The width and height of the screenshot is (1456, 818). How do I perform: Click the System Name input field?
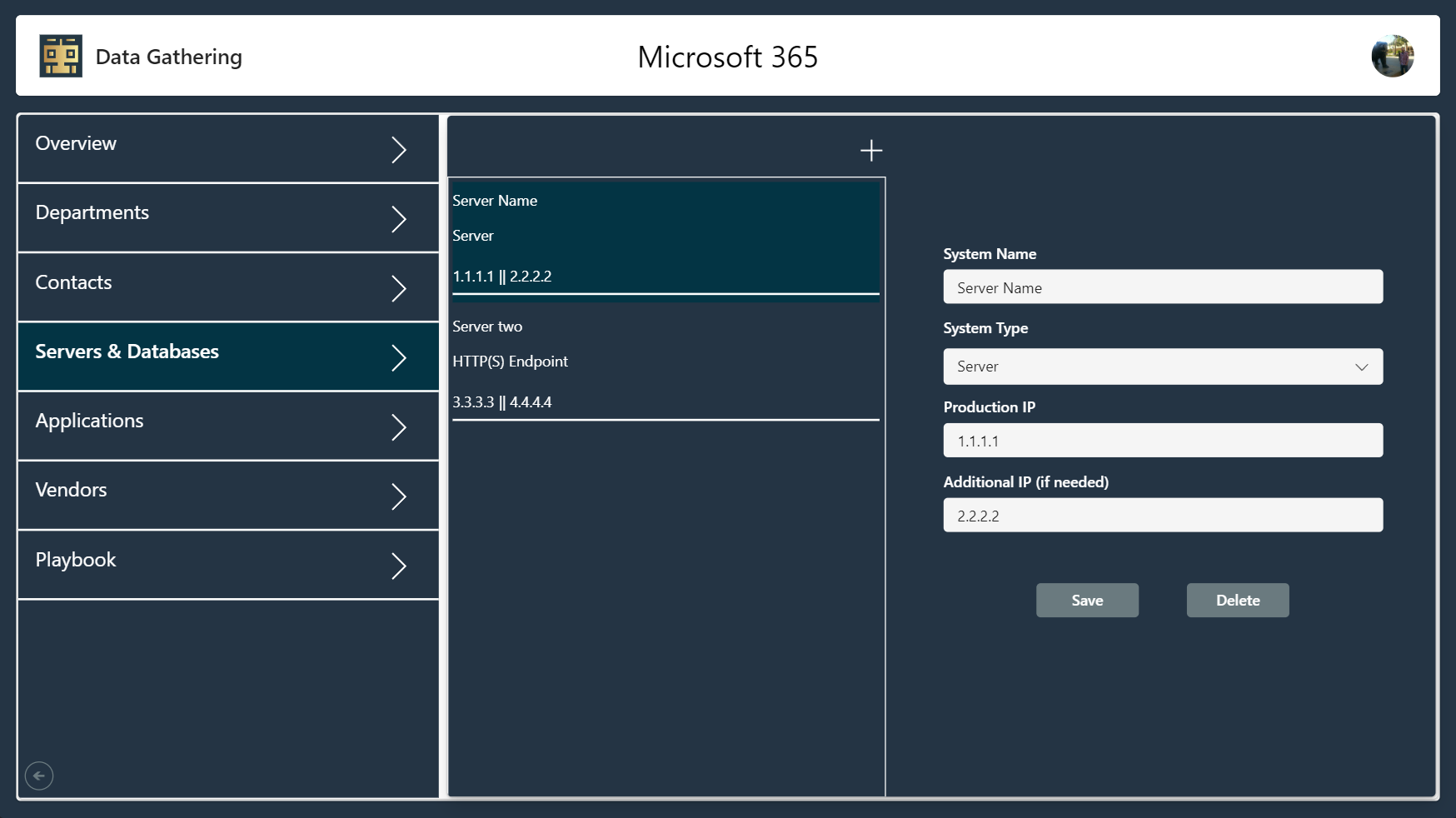click(1163, 287)
